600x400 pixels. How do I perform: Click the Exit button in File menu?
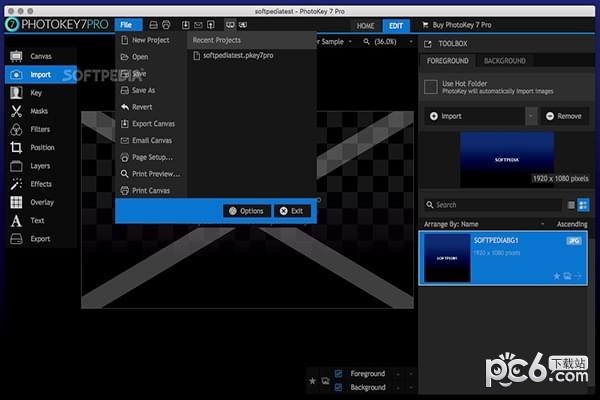click(292, 211)
